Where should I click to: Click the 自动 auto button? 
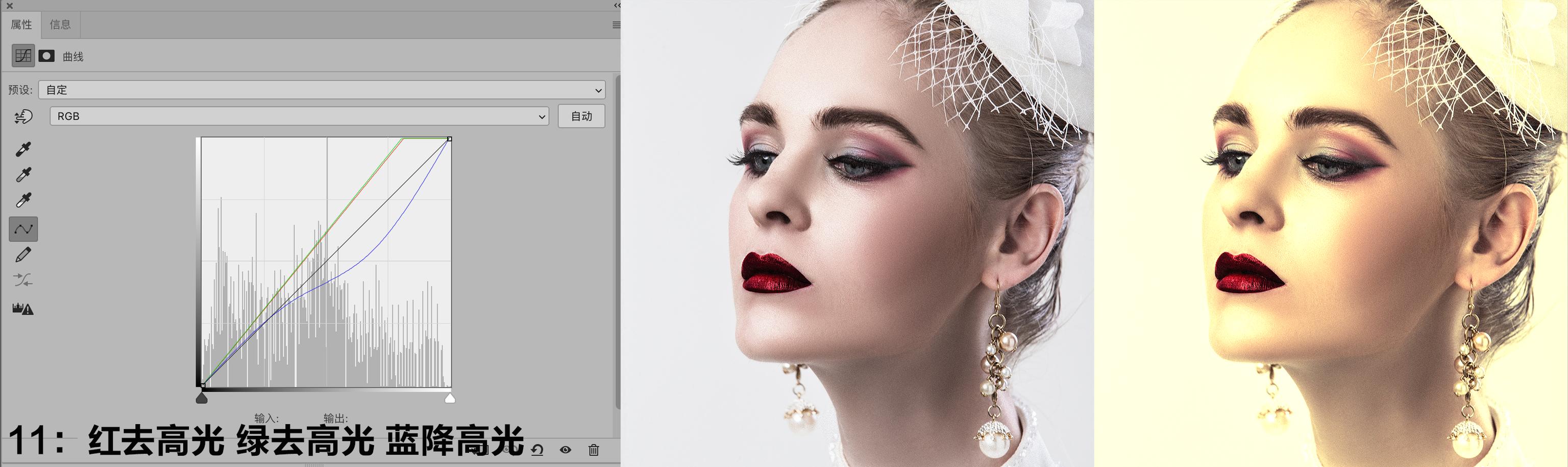tap(581, 116)
